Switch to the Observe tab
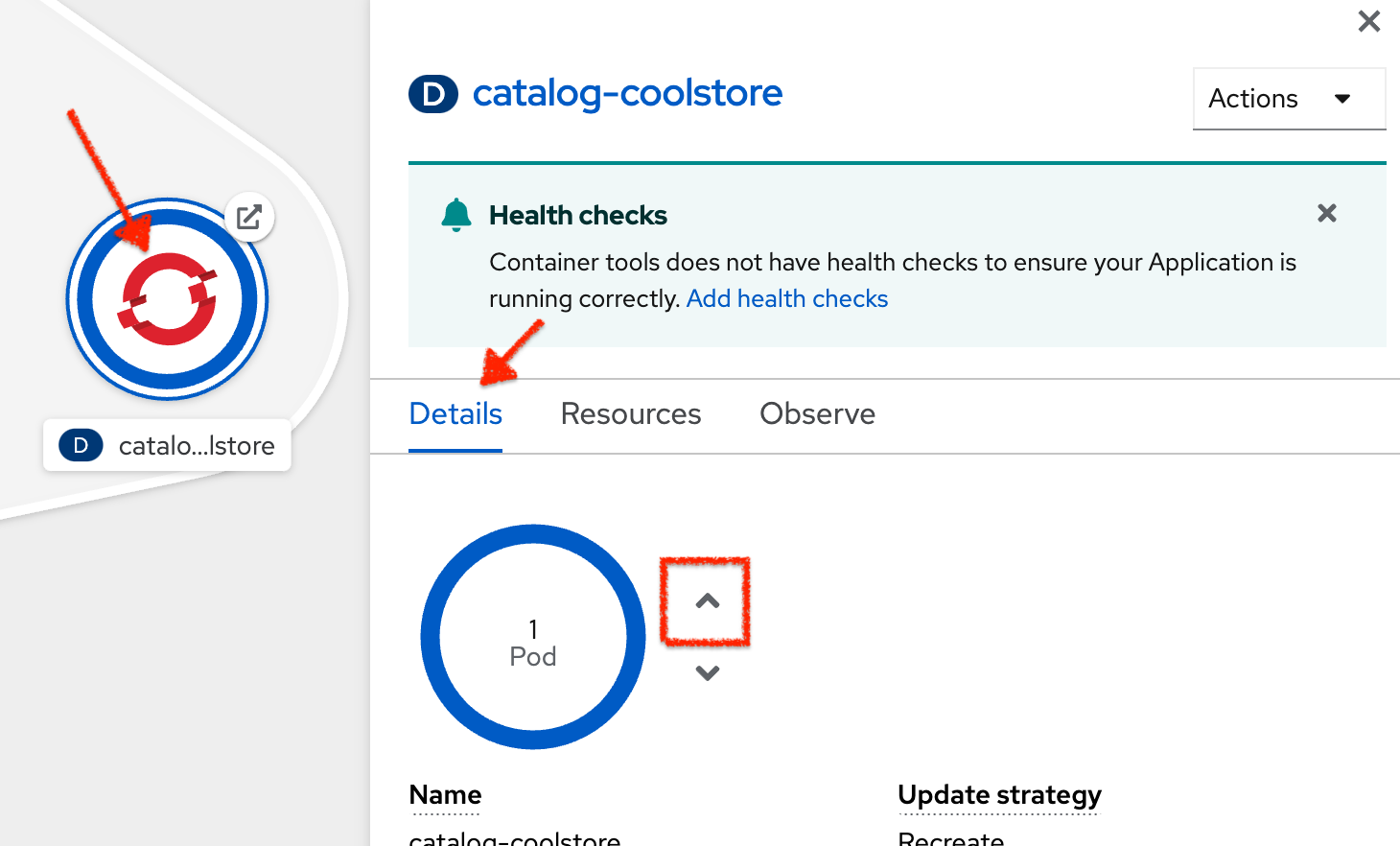Screen dimensions: 1400x846 coord(818,414)
